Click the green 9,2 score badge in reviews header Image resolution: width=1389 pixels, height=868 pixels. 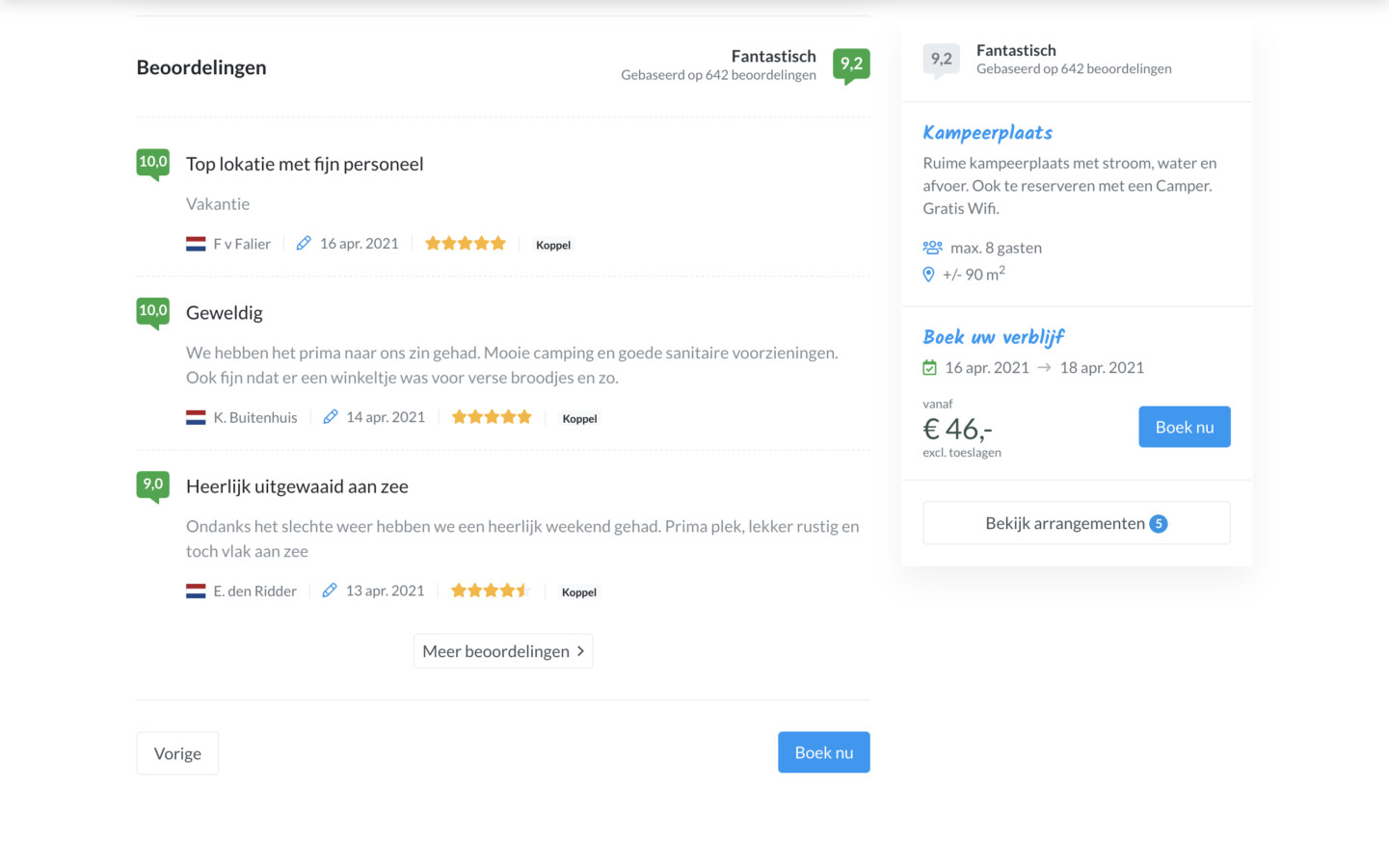[x=851, y=65]
